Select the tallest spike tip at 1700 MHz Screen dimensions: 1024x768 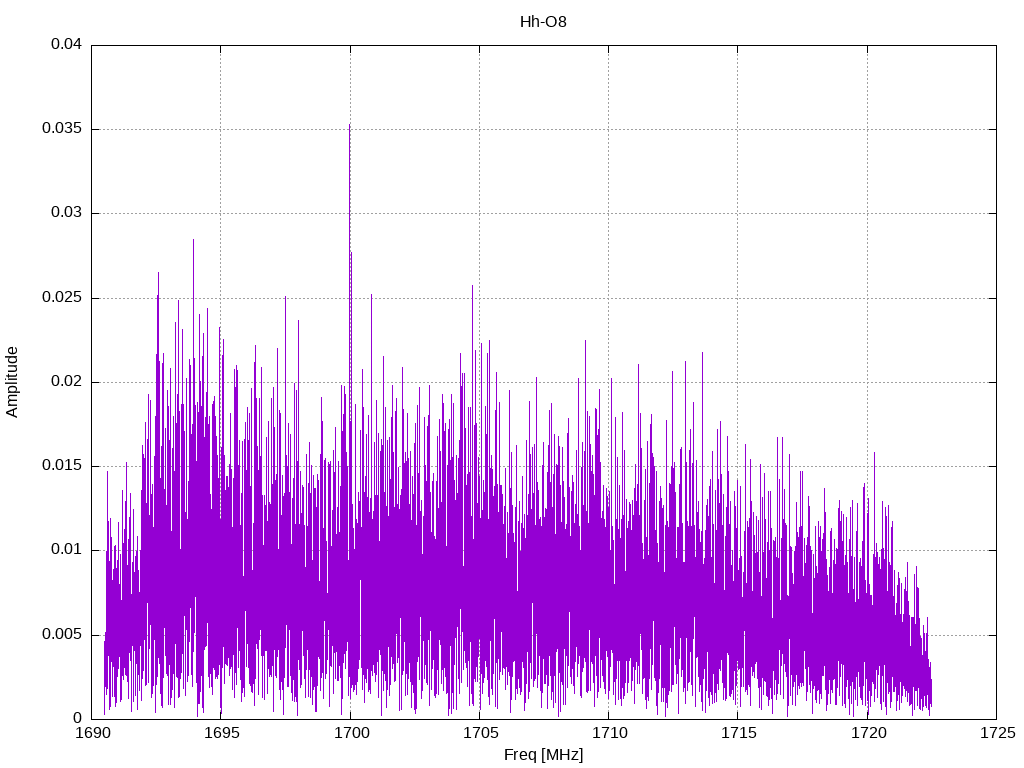[349, 125]
